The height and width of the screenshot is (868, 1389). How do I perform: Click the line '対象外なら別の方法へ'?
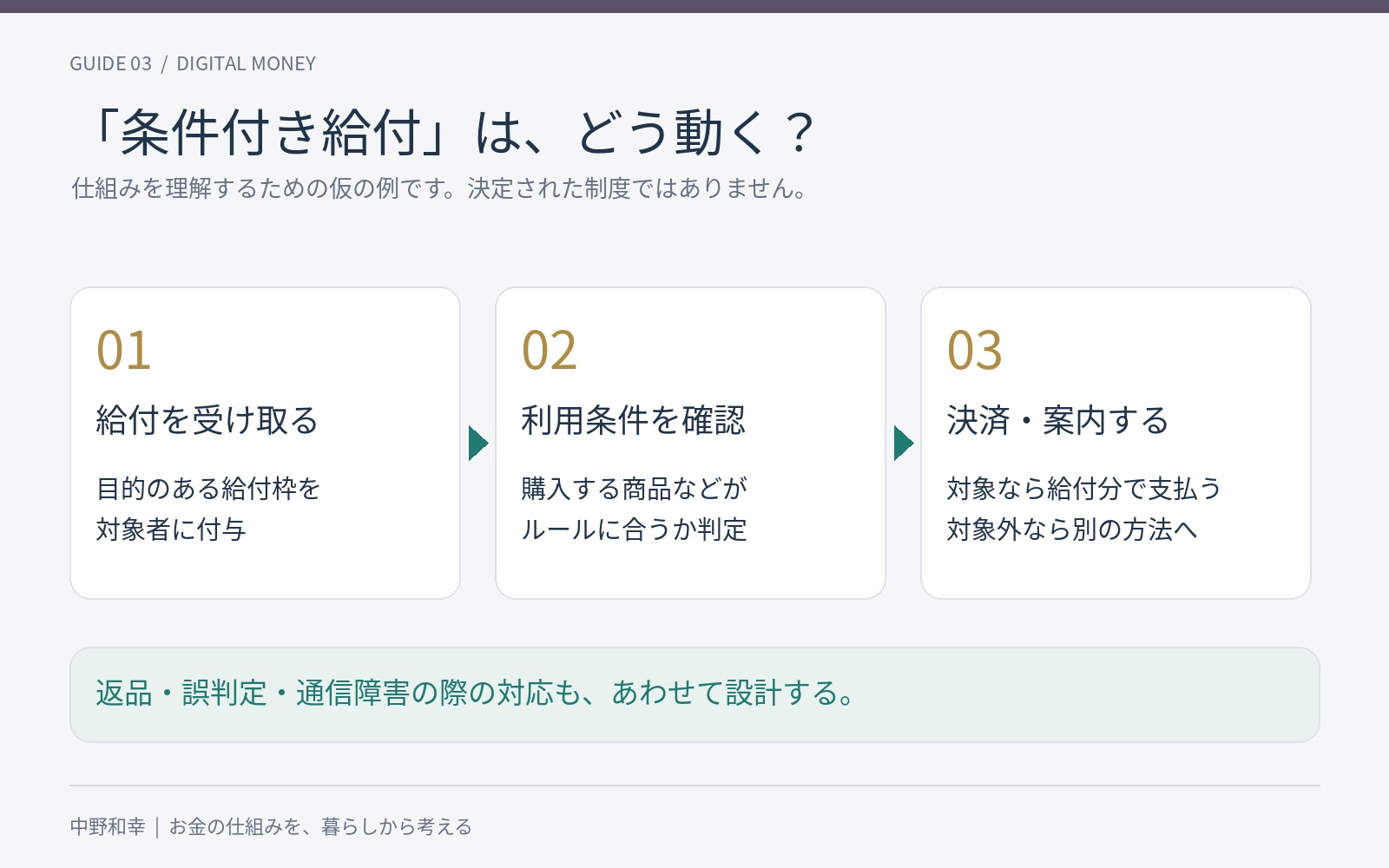coord(1072,529)
